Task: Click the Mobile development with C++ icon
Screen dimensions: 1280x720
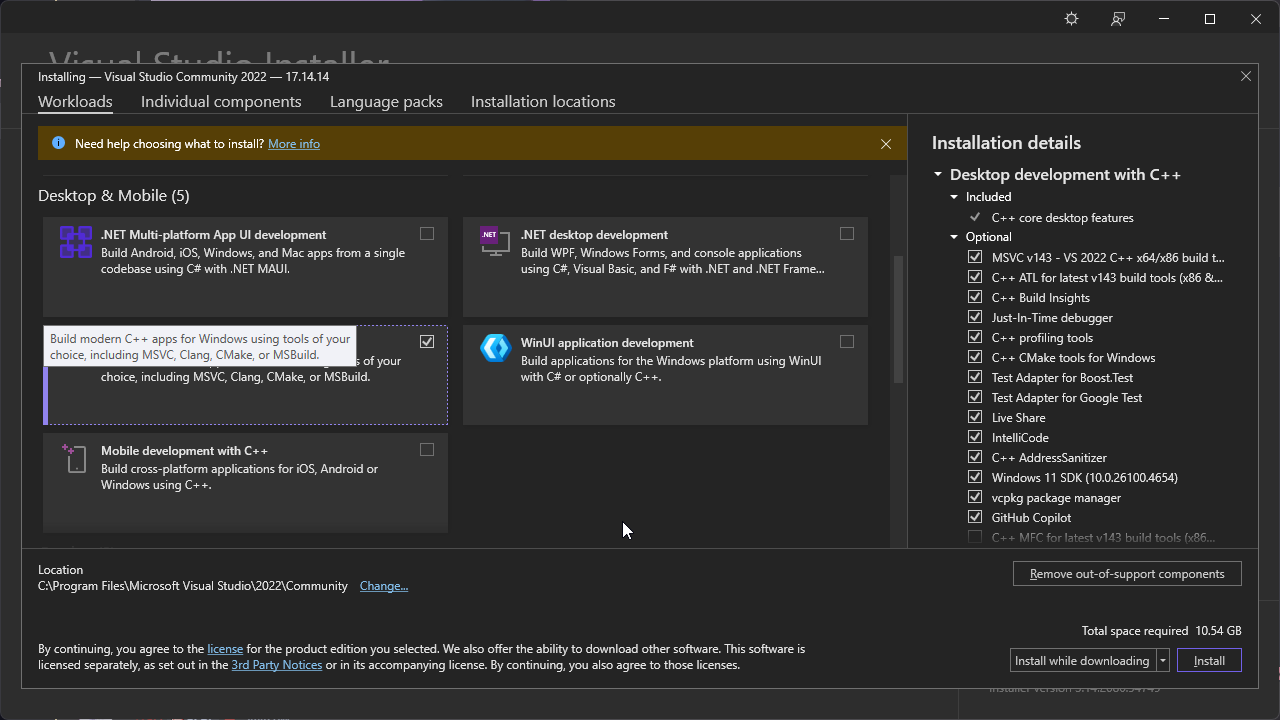Action: 75,458
